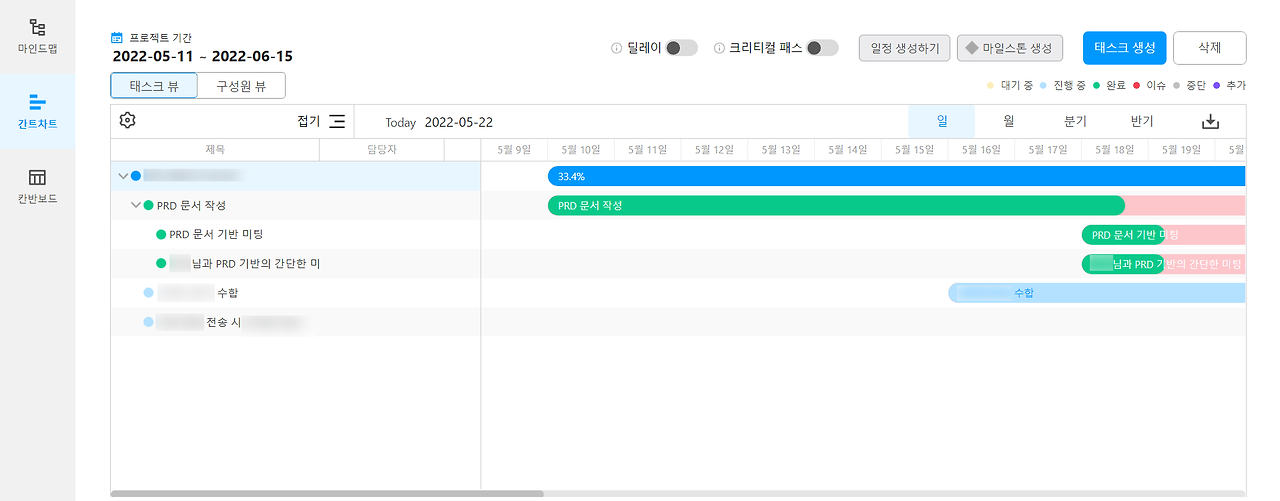Click the 접기 collapse list icon
This screenshot has height=501, width=1280.
click(337, 122)
